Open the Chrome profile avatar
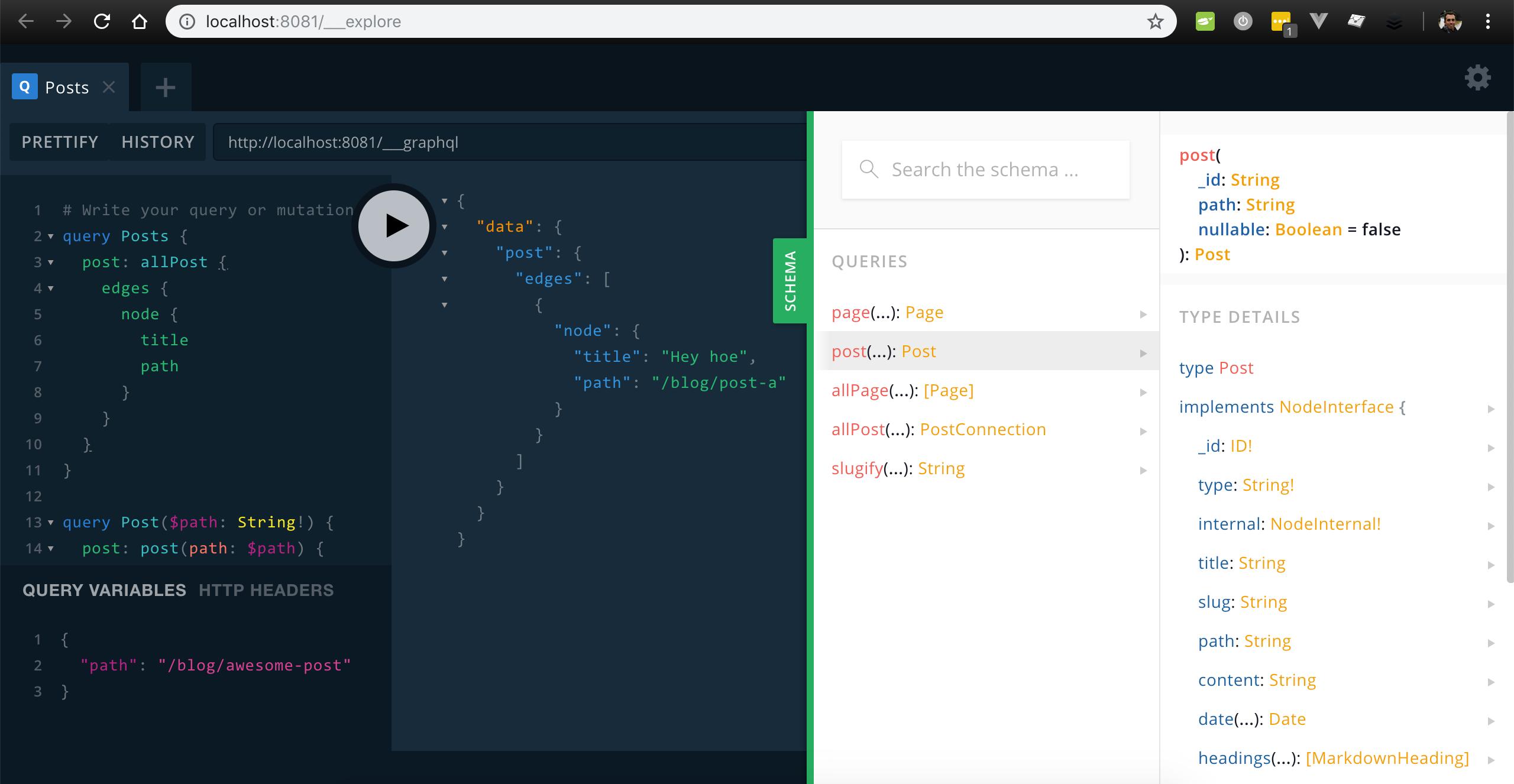This screenshot has height=784, width=1514. pyautogui.click(x=1450, y=22)
